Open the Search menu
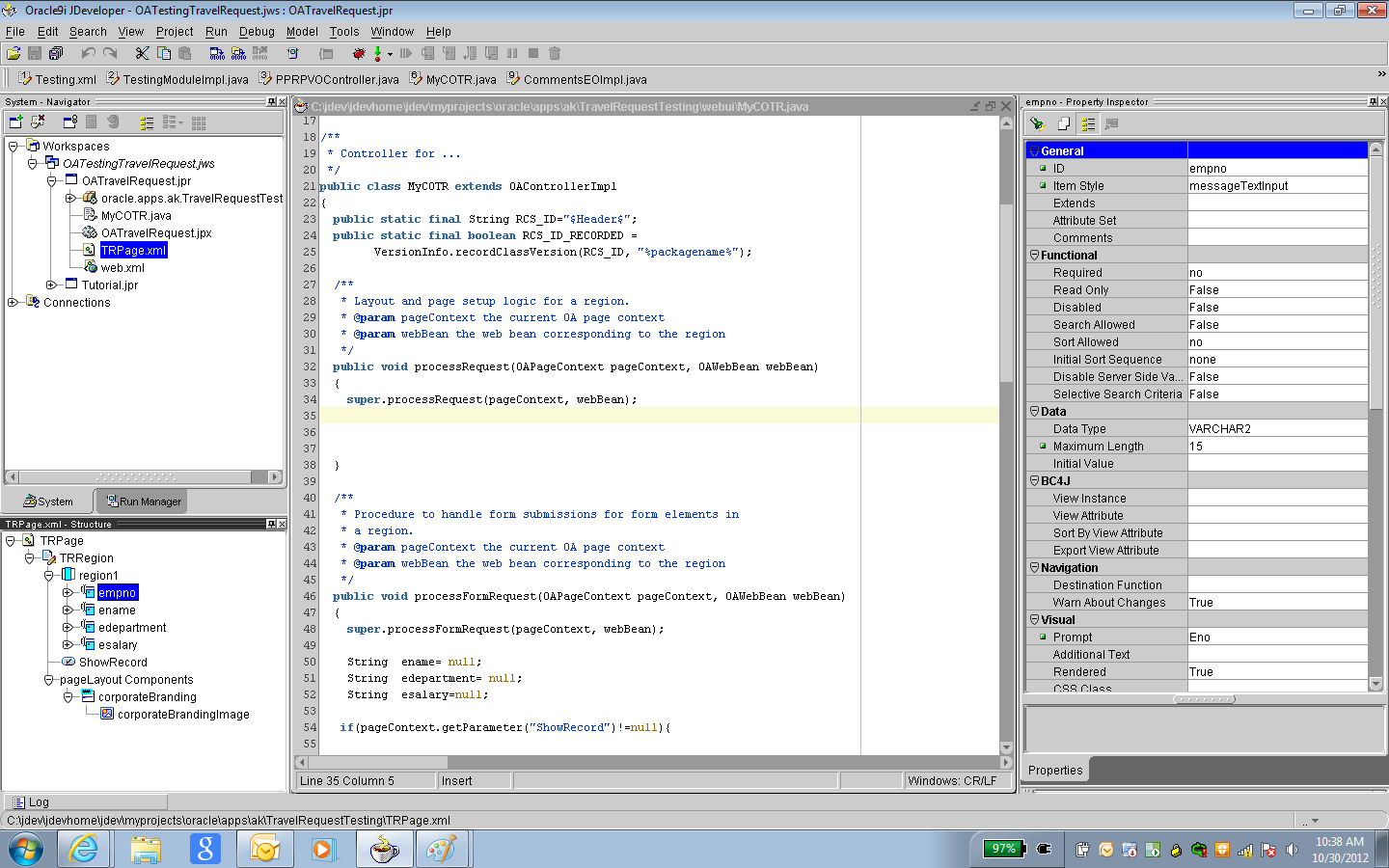 [88, 32]
